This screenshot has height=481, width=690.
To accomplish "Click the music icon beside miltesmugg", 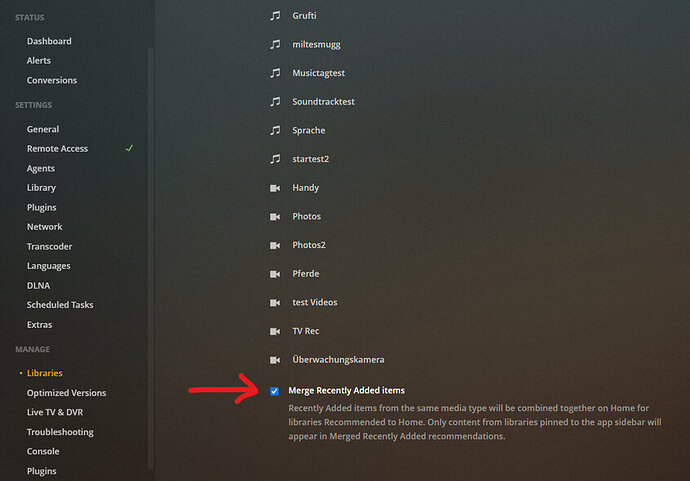I will (275, 44).
